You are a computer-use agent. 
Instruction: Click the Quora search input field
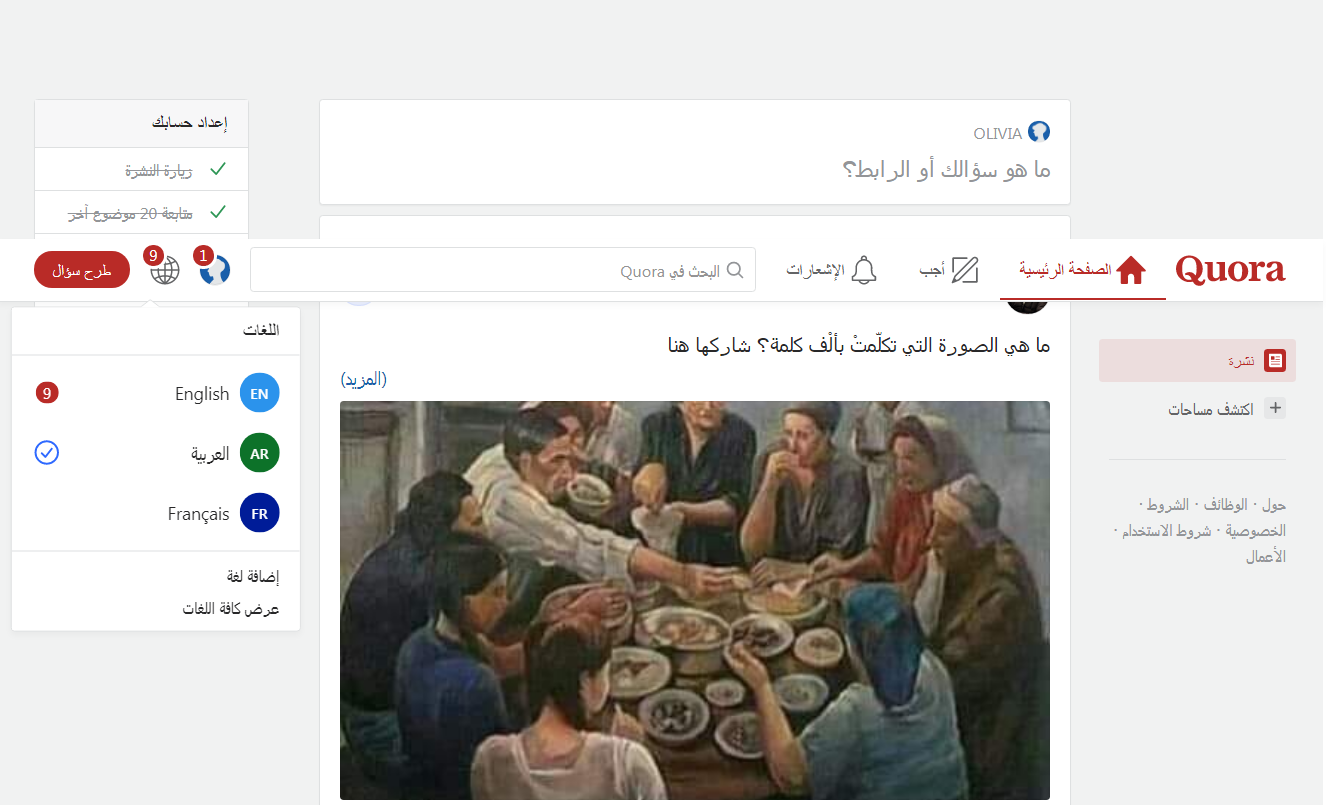pyautogui.click(x=503, y=270)
